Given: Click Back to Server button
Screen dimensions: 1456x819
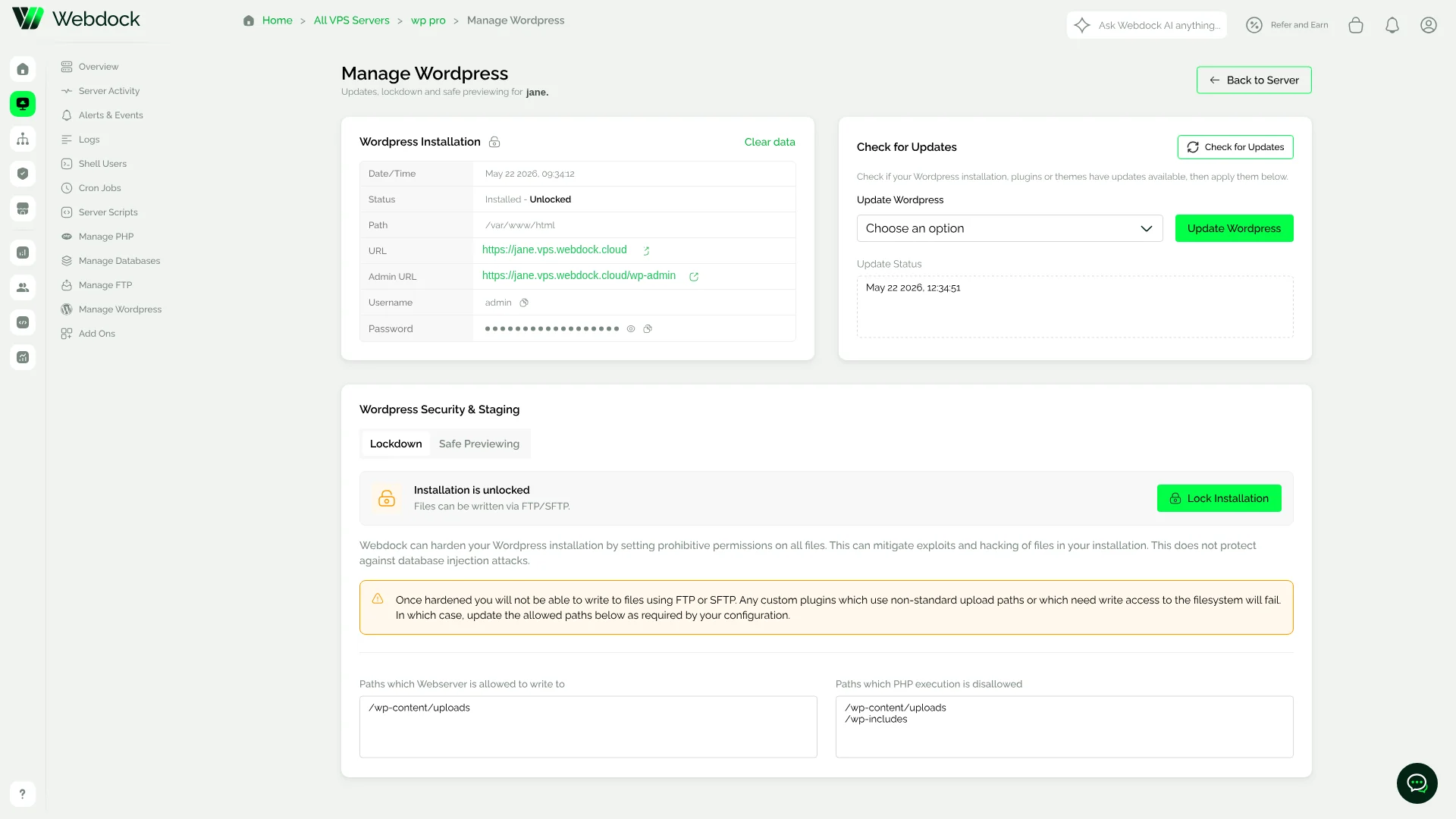Looking at the screenshot, I should click(1254, 80).
